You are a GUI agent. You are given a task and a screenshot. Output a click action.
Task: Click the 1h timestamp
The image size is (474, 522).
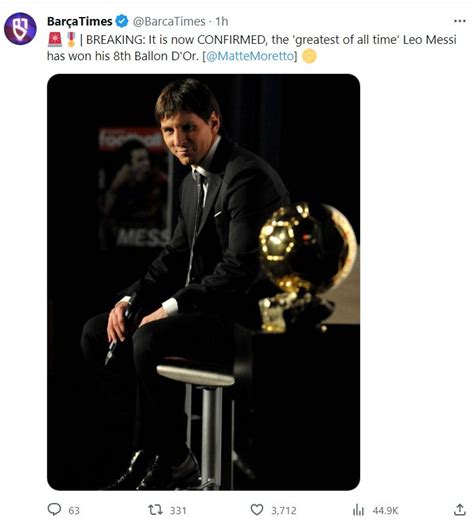[x=222, y=22]
